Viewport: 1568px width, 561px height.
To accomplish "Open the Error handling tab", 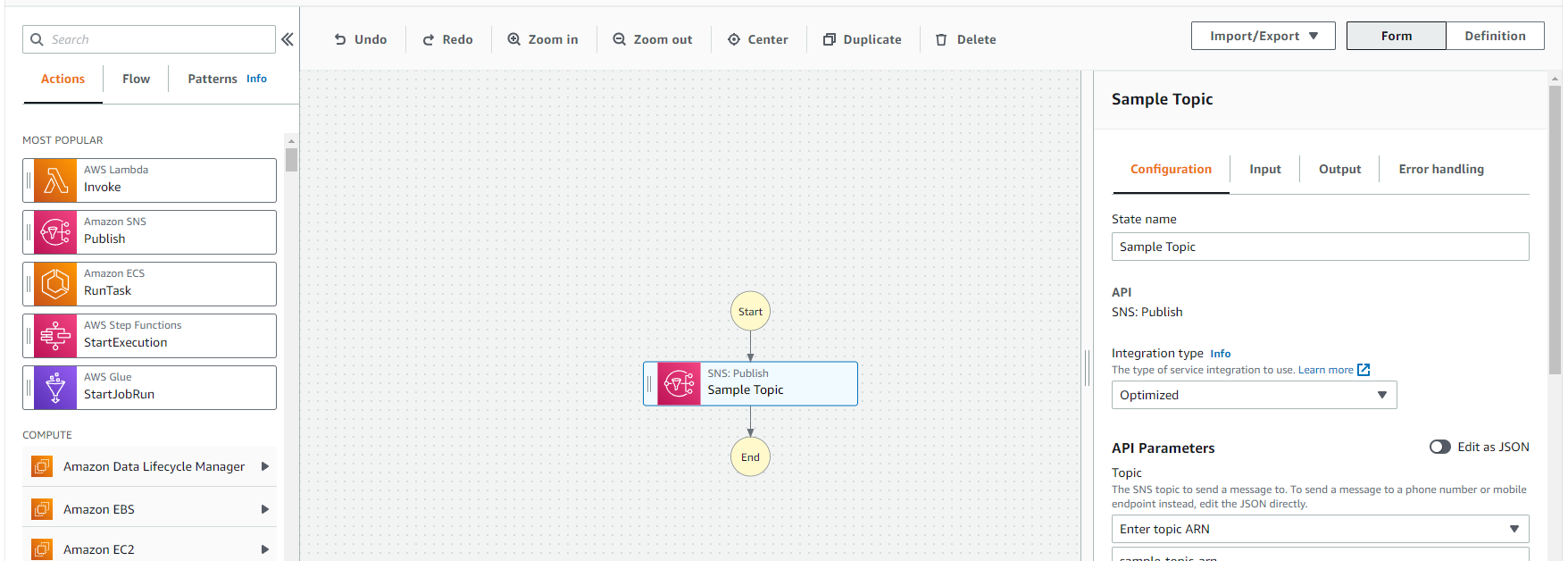I will pos(1441,169).
